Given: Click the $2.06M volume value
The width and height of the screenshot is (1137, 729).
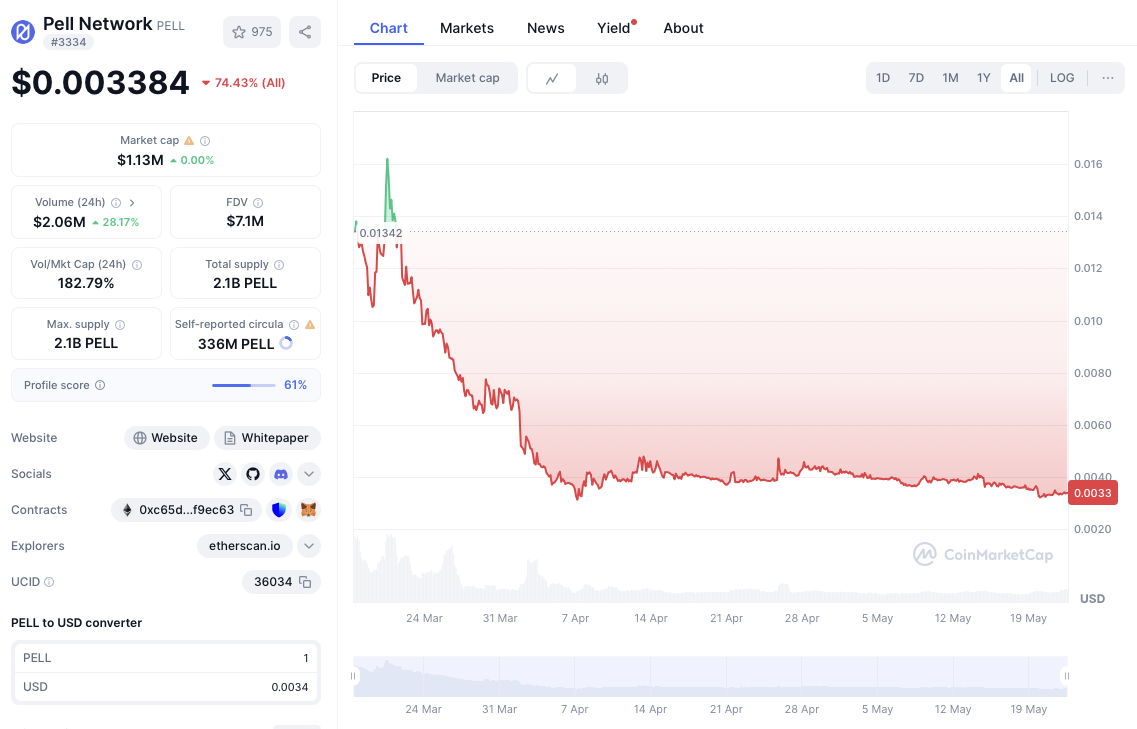Looking at the screenshot, I should click(59, 222).
